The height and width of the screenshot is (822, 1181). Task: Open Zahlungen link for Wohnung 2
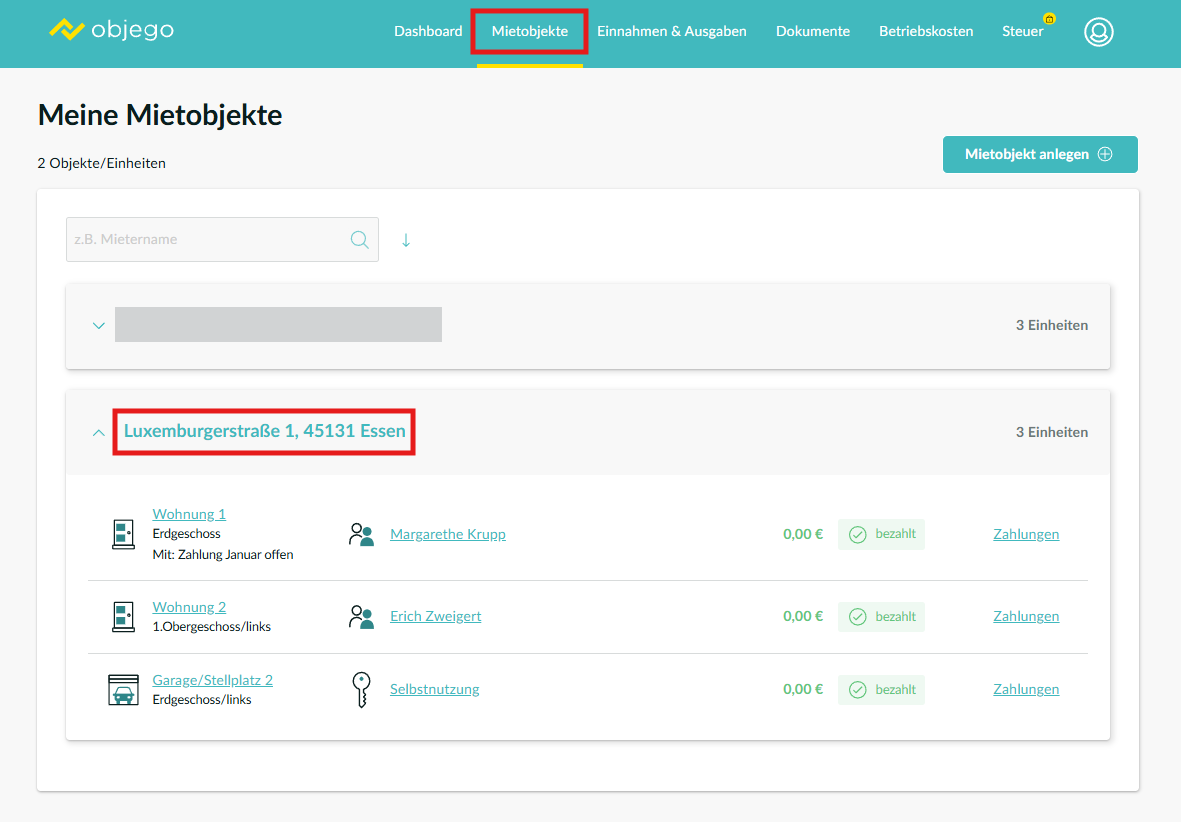[1025, 617]
